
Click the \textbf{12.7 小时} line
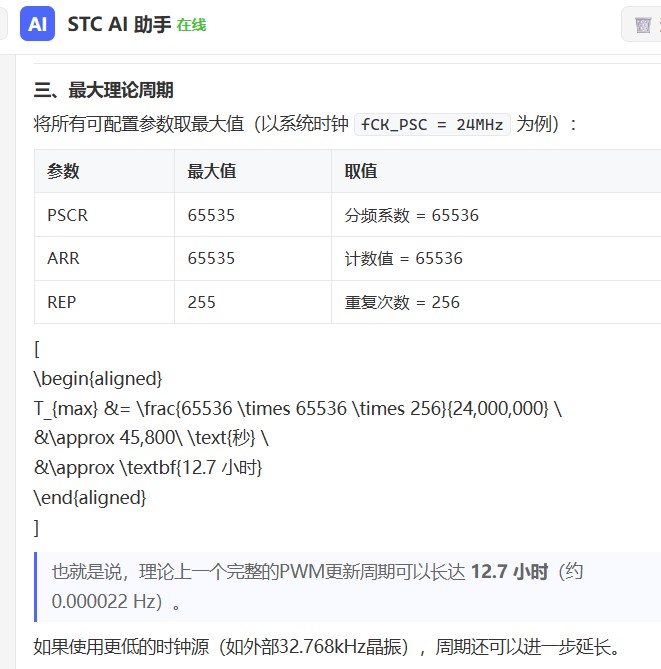[148, 468]
